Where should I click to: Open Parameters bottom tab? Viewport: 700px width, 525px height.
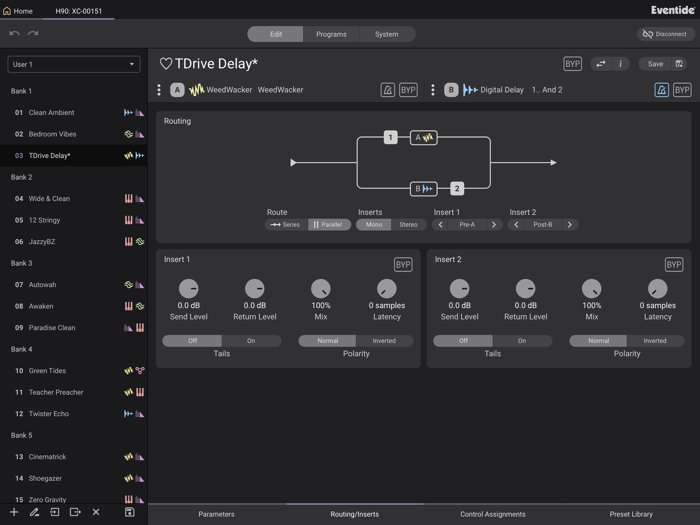pyautogui.click(x=217, y=514)
